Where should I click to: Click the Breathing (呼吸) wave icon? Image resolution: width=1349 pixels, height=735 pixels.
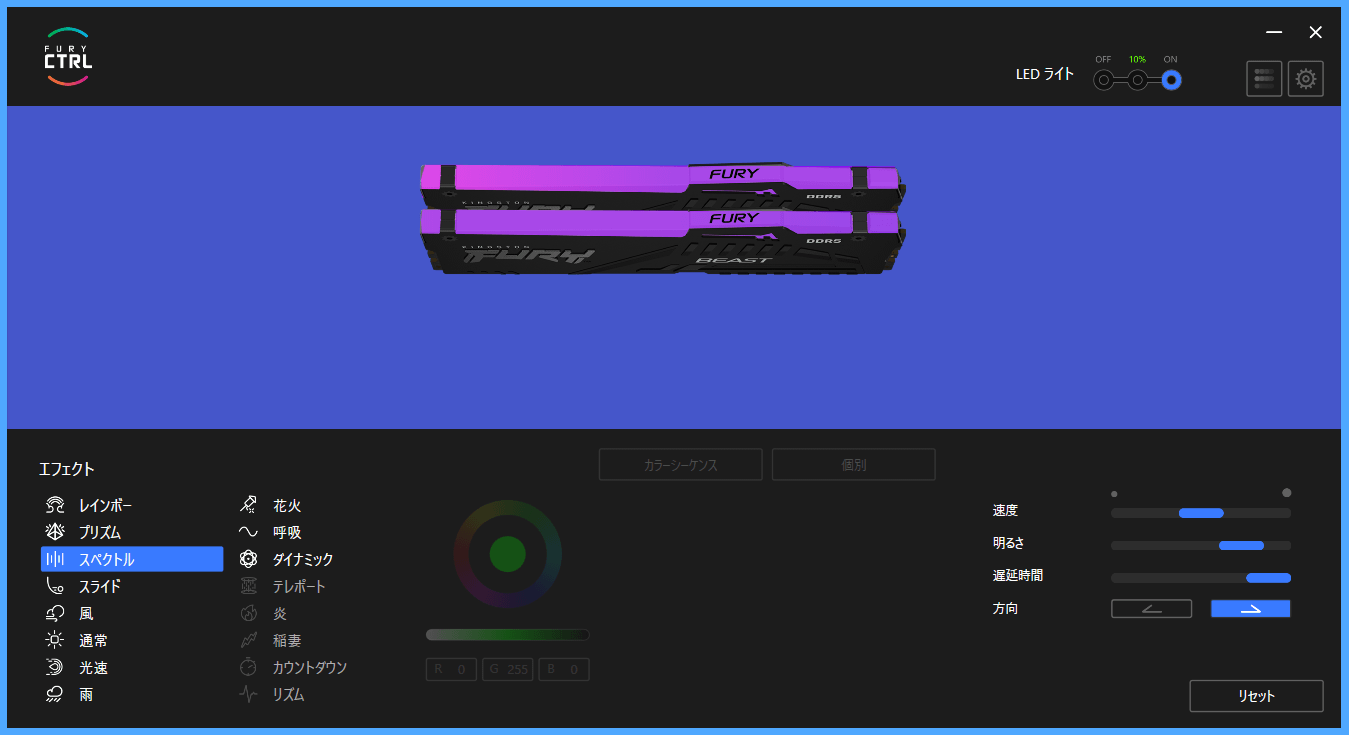249,533
